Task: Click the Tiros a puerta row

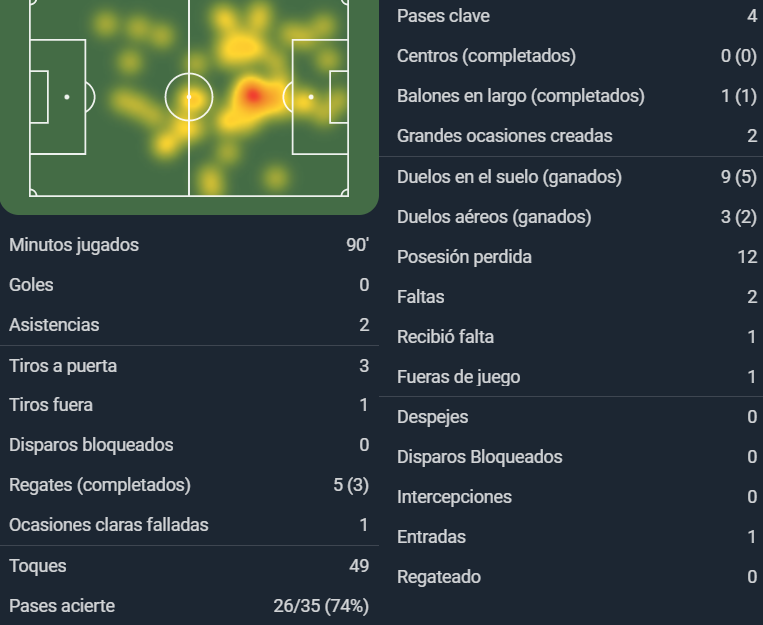Action: [x=189, y=366]
